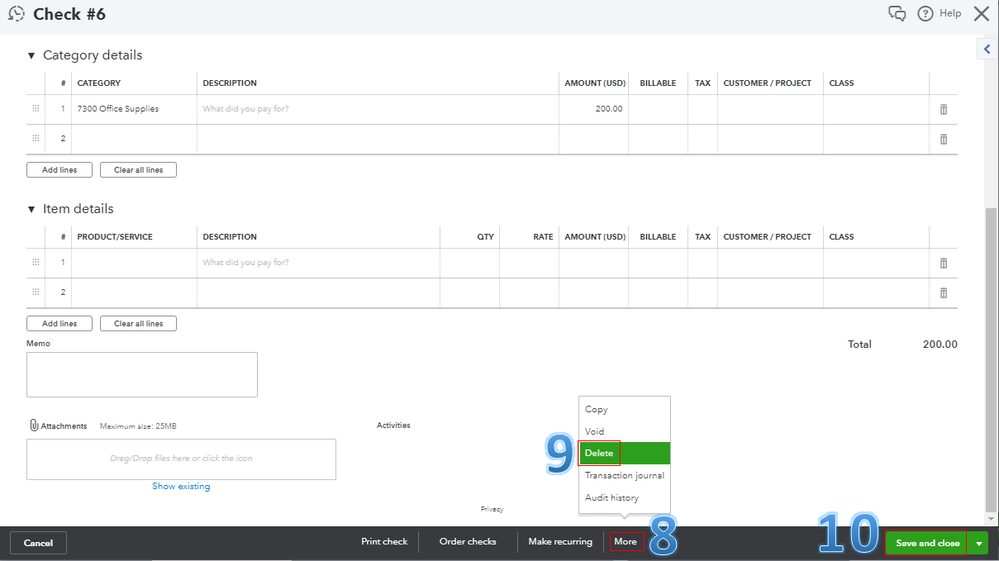
Task: Grab drag handle of item row 2
Action: pyautogui.click(x=36, y=292)
